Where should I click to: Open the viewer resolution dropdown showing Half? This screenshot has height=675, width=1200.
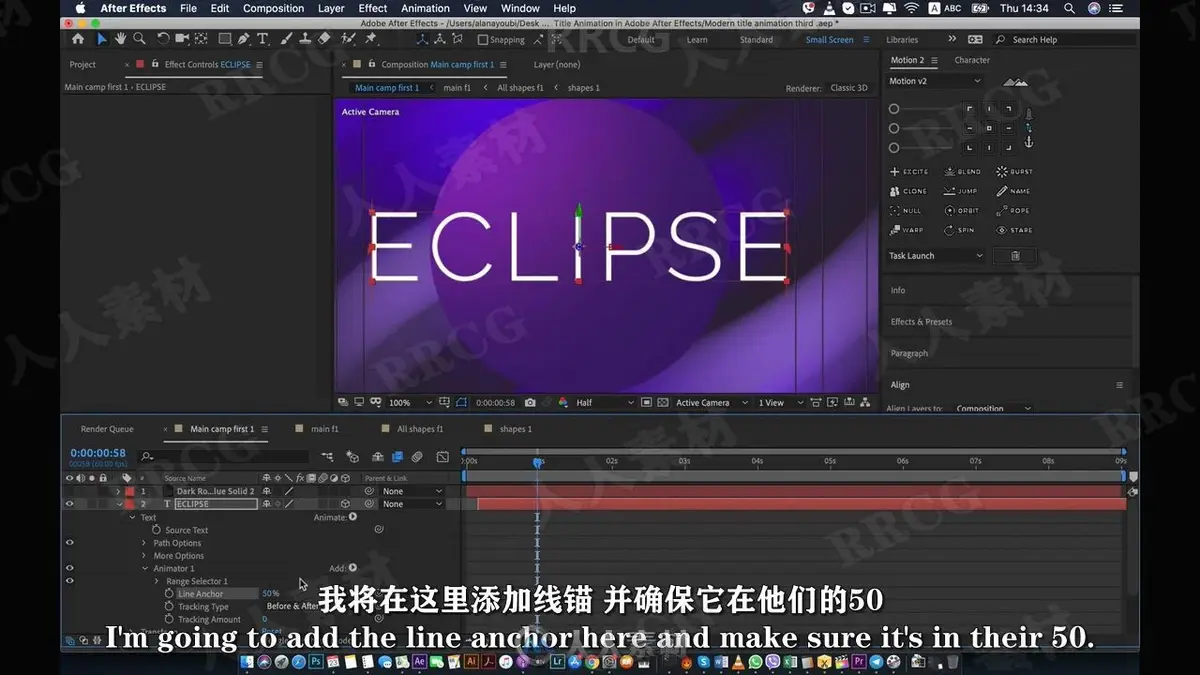coord(604,403)
